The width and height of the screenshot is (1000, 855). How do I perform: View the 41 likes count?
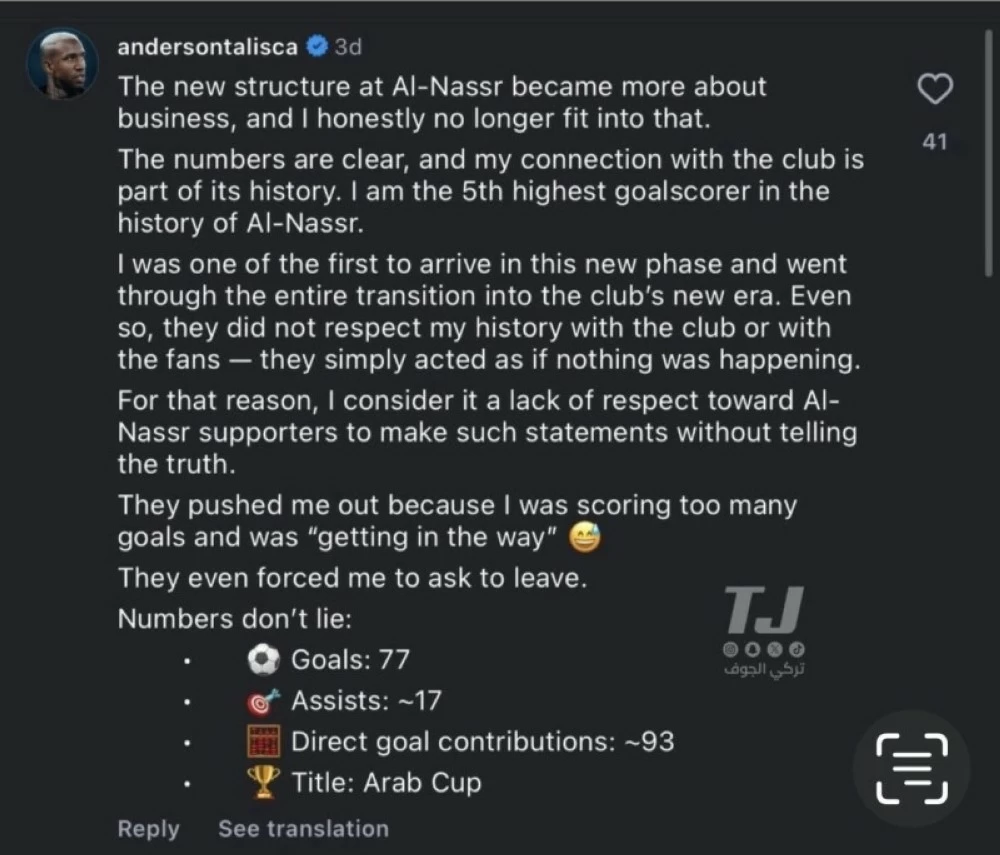[x=935, y=142]
